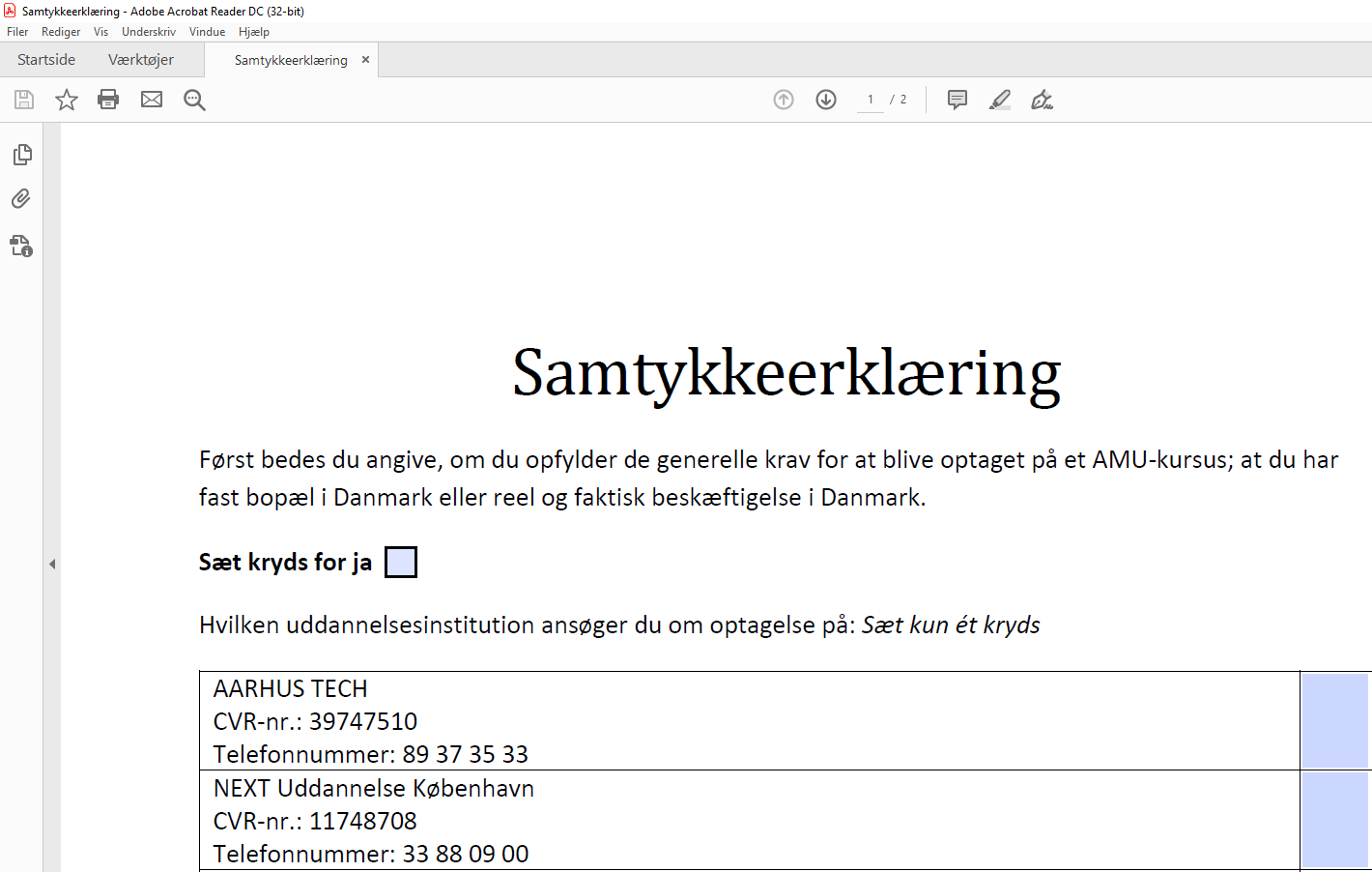Image resolution: width=1372 pixels, height=872 pixels.
Task: Switch to the Startside tab
Action: pos(45,59)
